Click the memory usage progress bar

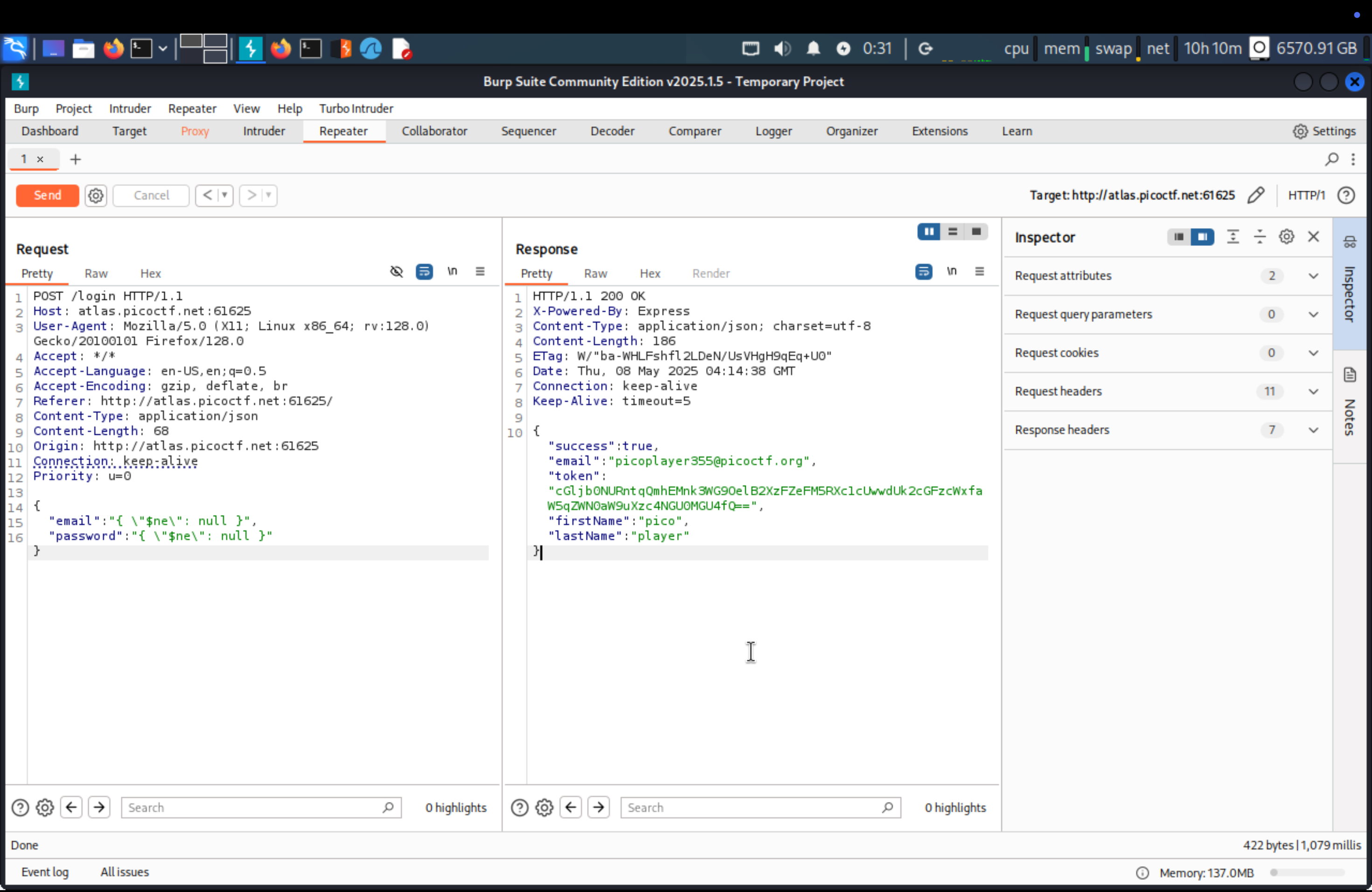pos(1308,873)
